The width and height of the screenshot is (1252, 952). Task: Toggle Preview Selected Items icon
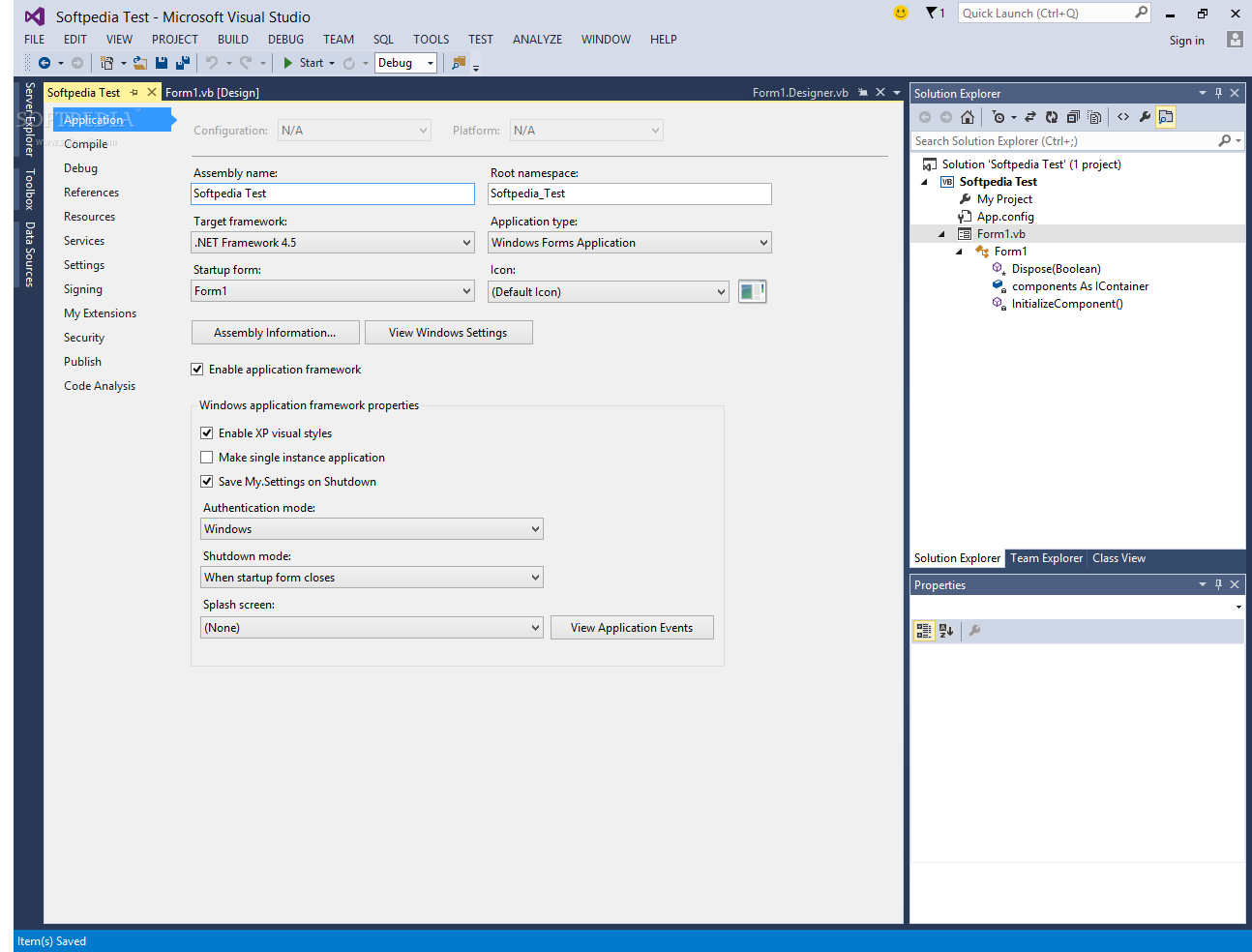tap(1166, 117)
